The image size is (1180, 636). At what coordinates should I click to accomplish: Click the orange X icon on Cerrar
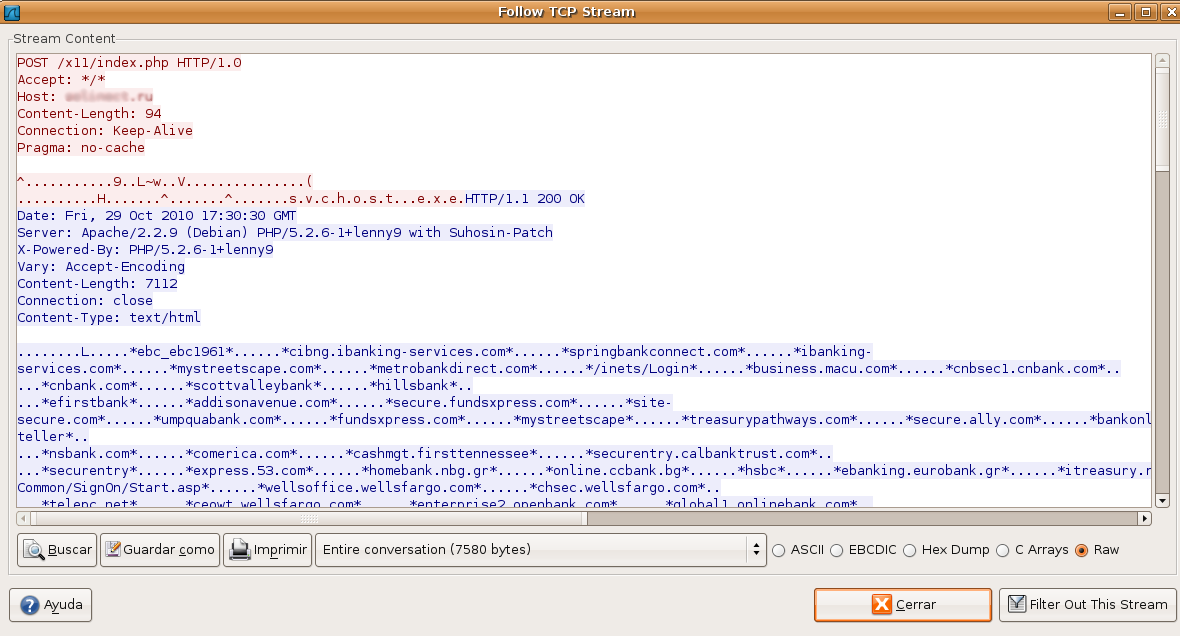click(x=881, y=605)
